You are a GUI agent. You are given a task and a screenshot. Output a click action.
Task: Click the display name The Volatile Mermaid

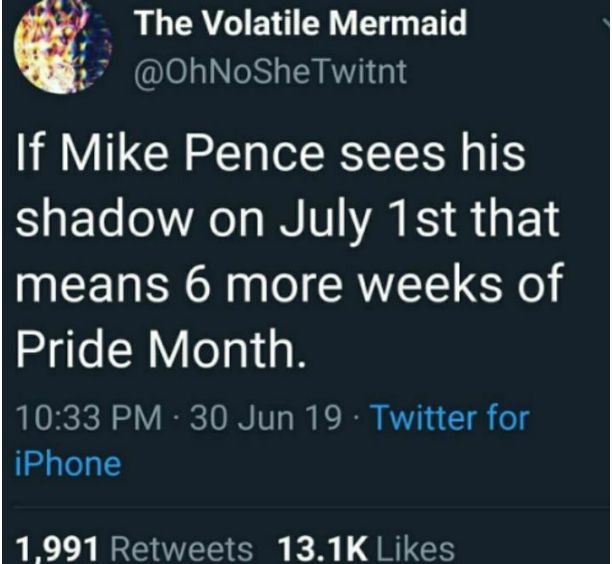pos(301,22)
